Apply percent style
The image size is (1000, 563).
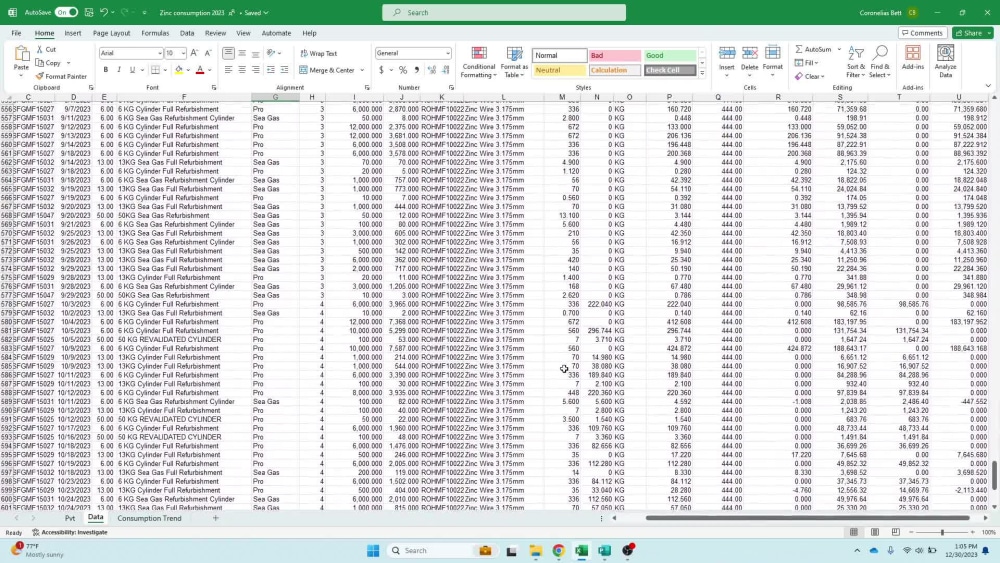tap(403, 70)
